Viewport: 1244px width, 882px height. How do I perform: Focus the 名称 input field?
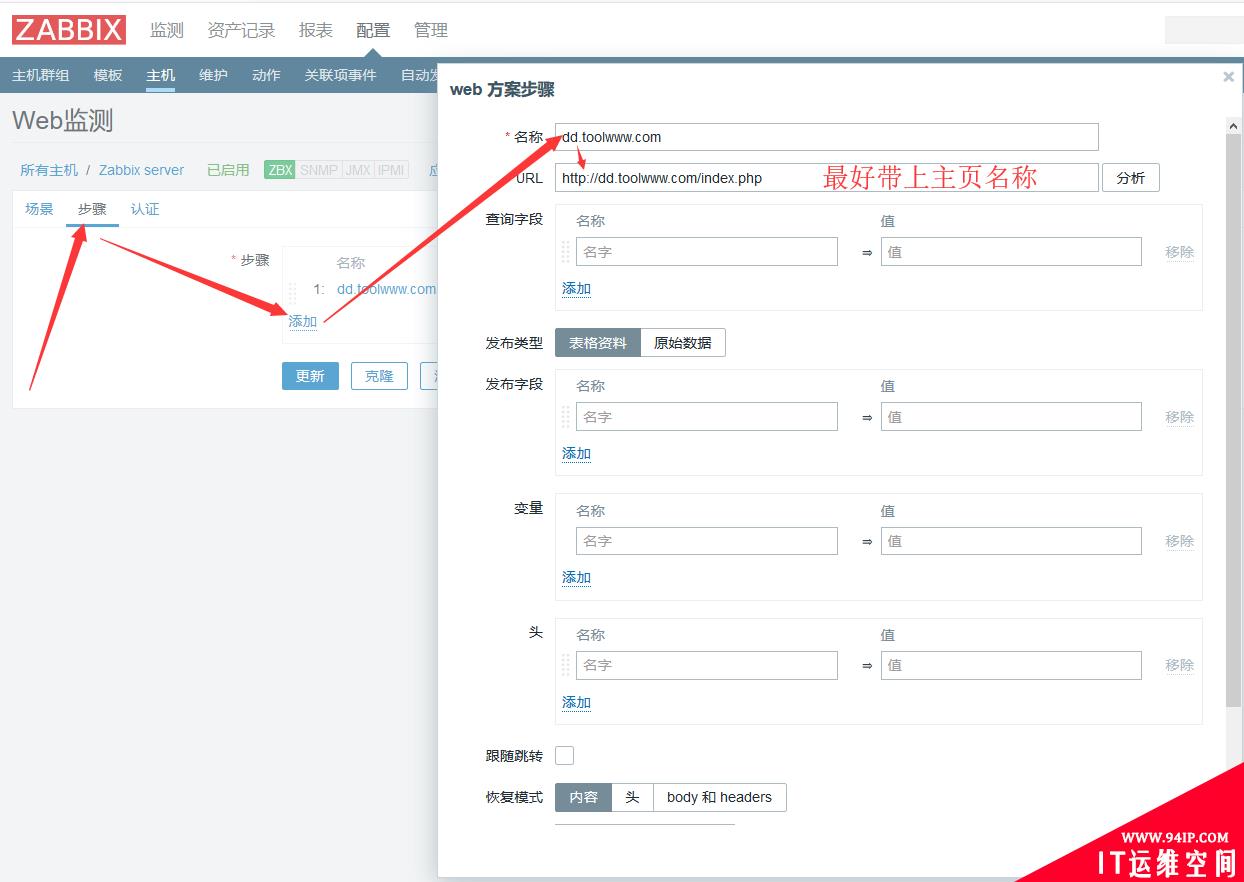tap(827, 137)
